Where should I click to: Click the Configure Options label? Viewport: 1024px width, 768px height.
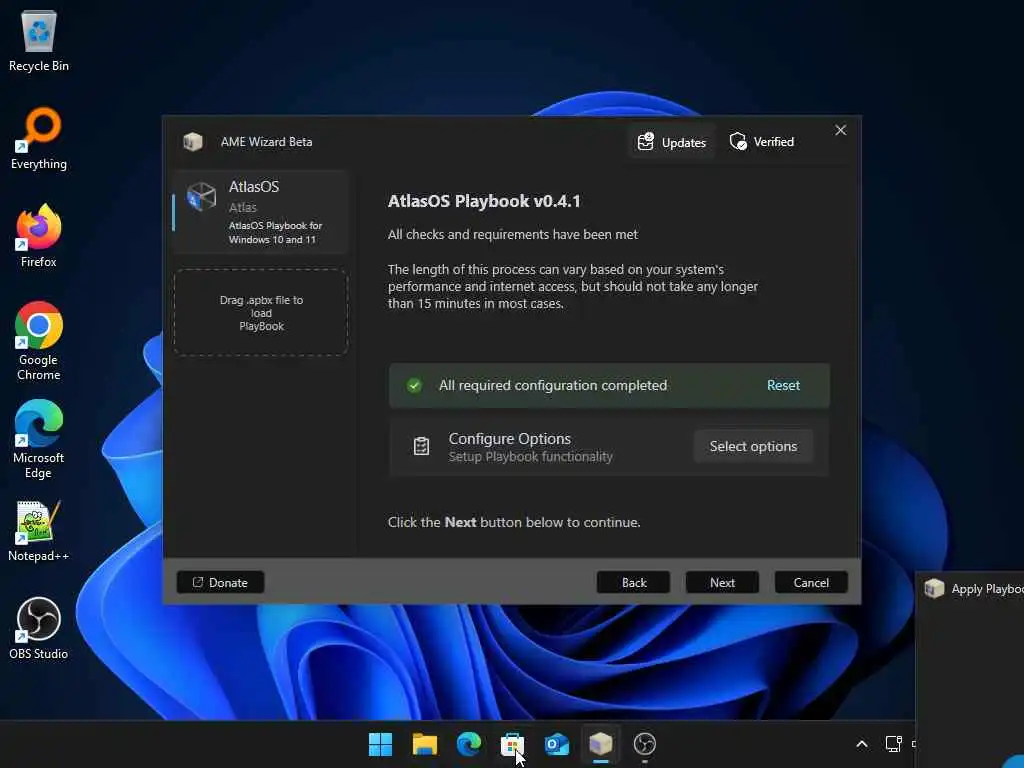509,438
